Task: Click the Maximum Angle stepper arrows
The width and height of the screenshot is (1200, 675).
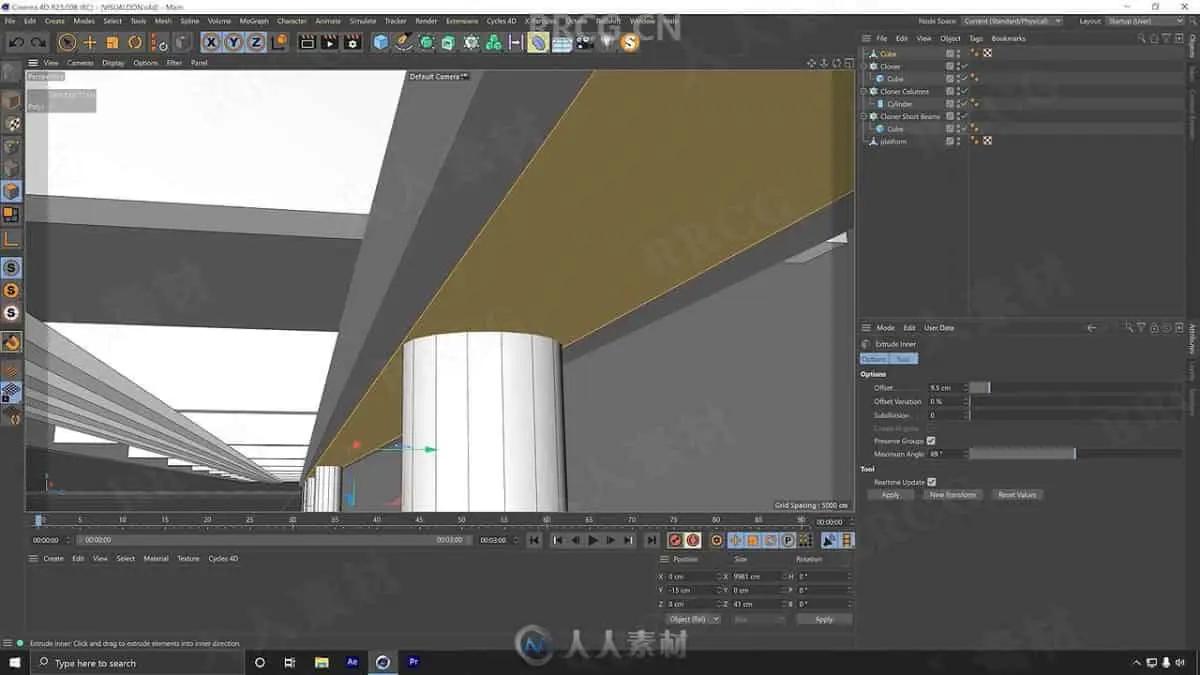Action: click(966, 454)
